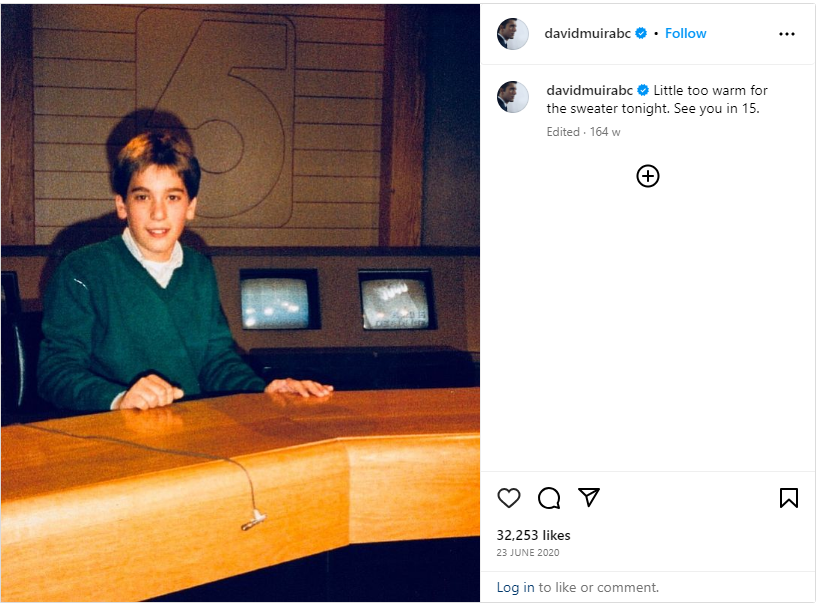Screen dimensions: 816x608
Task: Click Log in link
Action: pos(515,587)
